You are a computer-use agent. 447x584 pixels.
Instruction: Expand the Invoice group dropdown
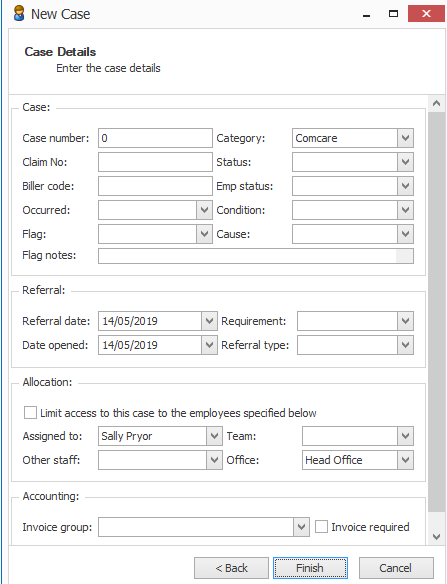coord(302,527)
